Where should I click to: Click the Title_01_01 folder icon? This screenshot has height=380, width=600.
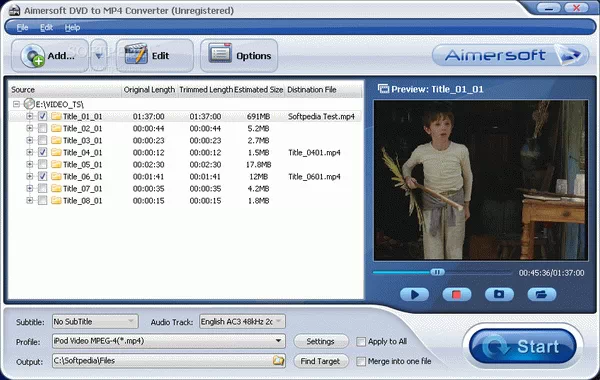pos(56,116)
